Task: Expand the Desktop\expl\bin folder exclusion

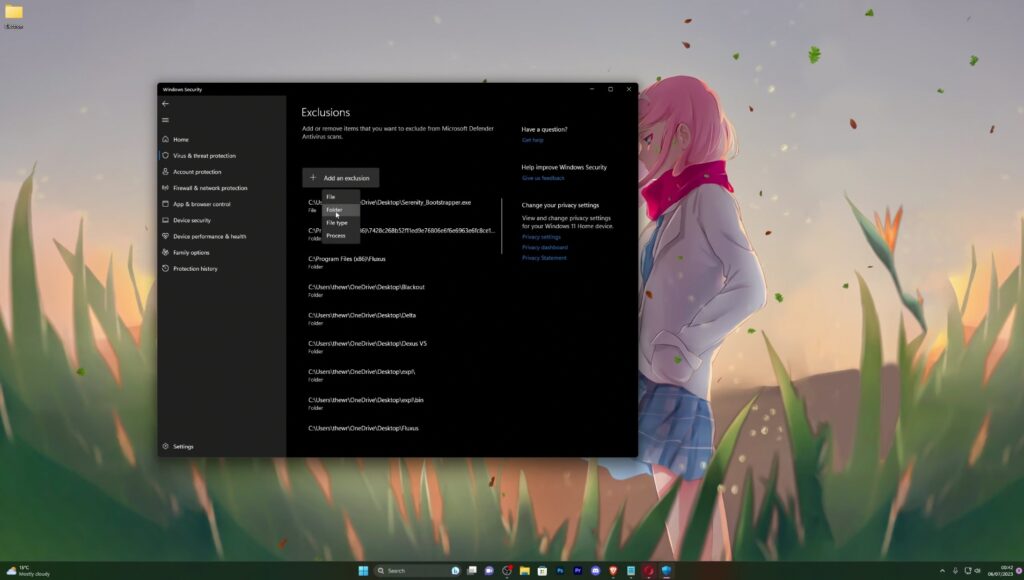Action: pyautogui.click(x=401, y=403)
